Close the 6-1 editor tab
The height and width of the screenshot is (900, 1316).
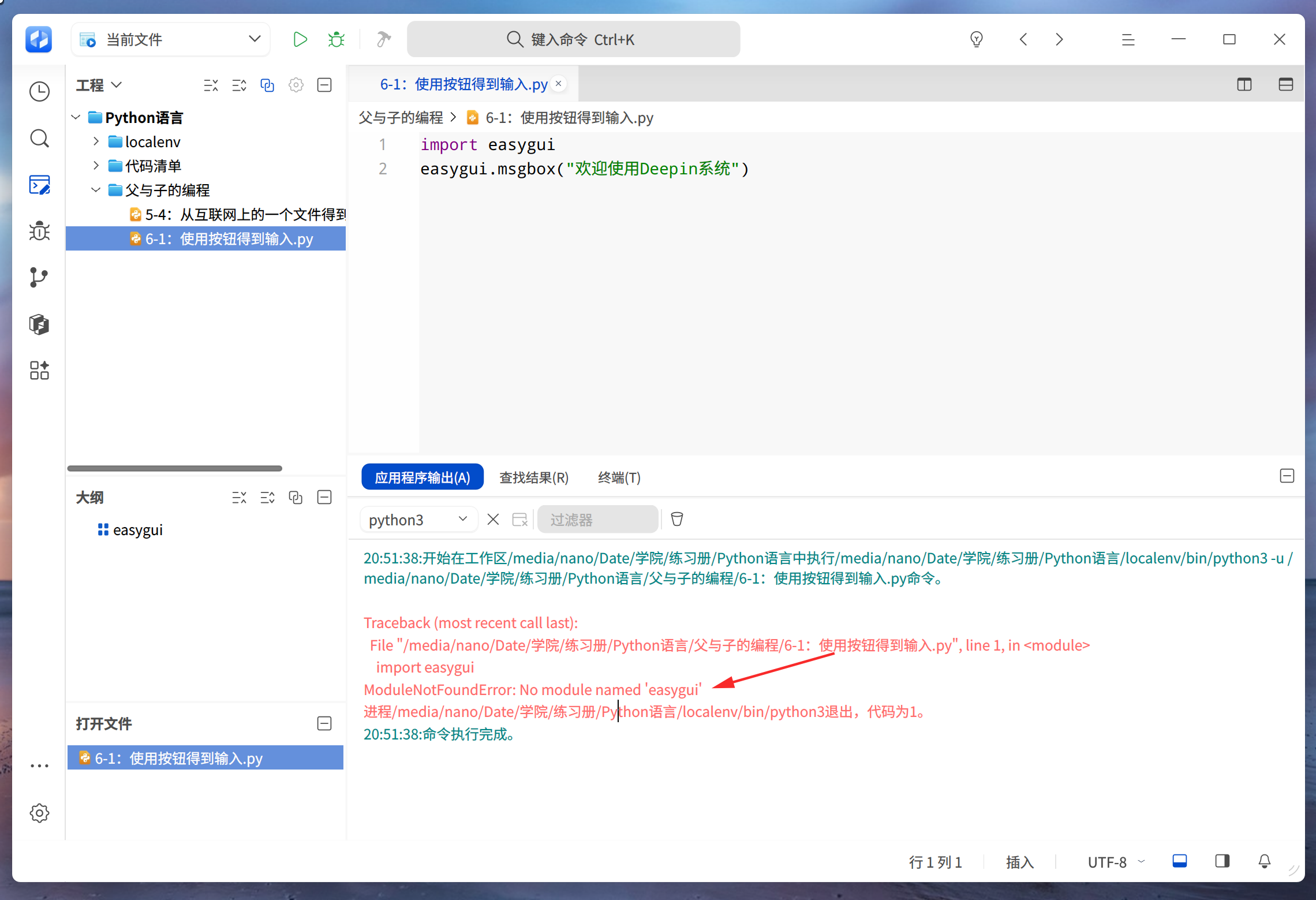(558, 84)
